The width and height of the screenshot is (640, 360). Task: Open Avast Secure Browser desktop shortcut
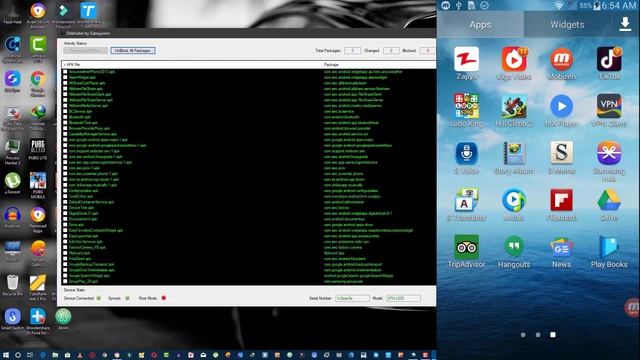tap(38, 11)
